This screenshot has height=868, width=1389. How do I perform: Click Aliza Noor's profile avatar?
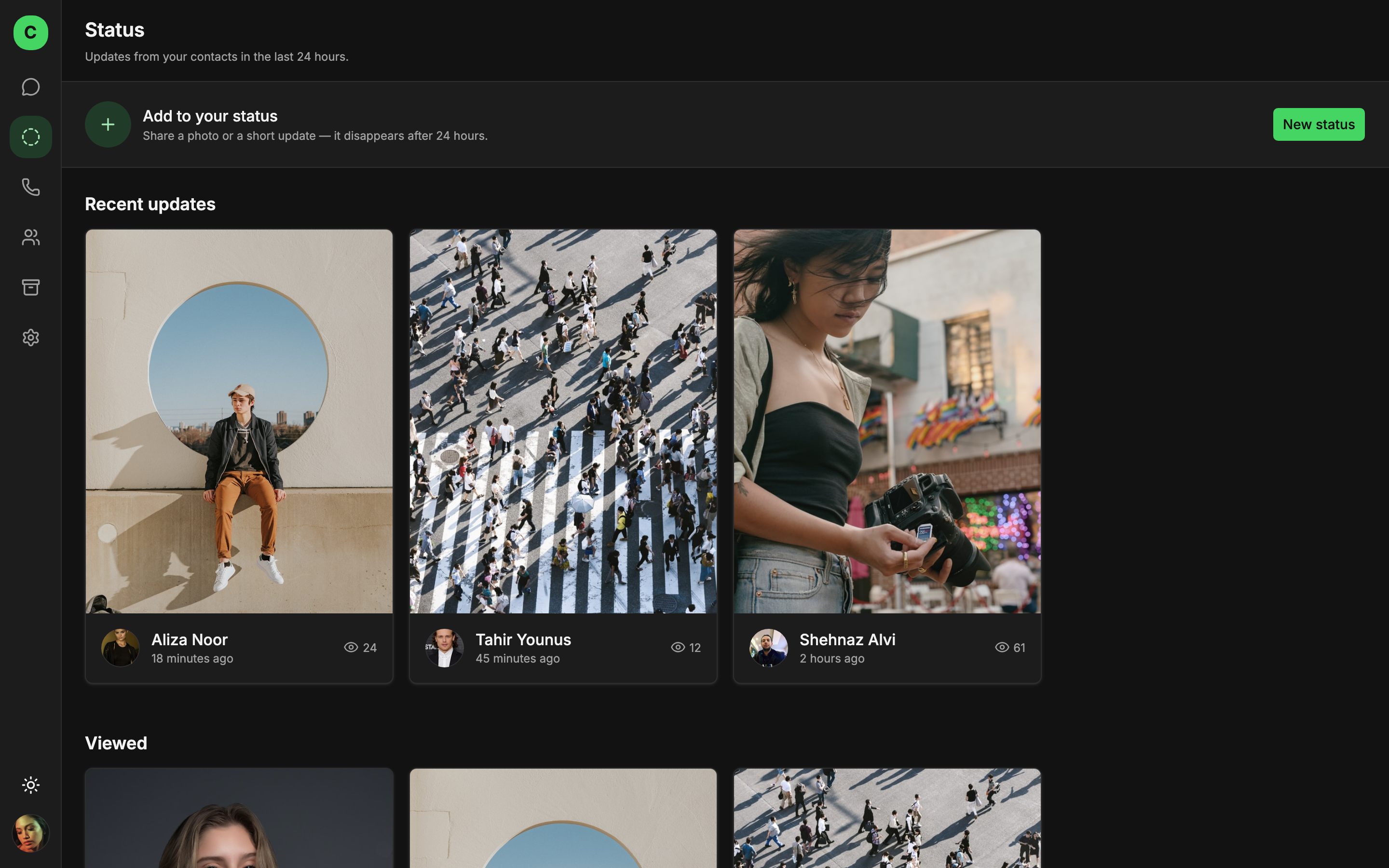pos(121,648)
